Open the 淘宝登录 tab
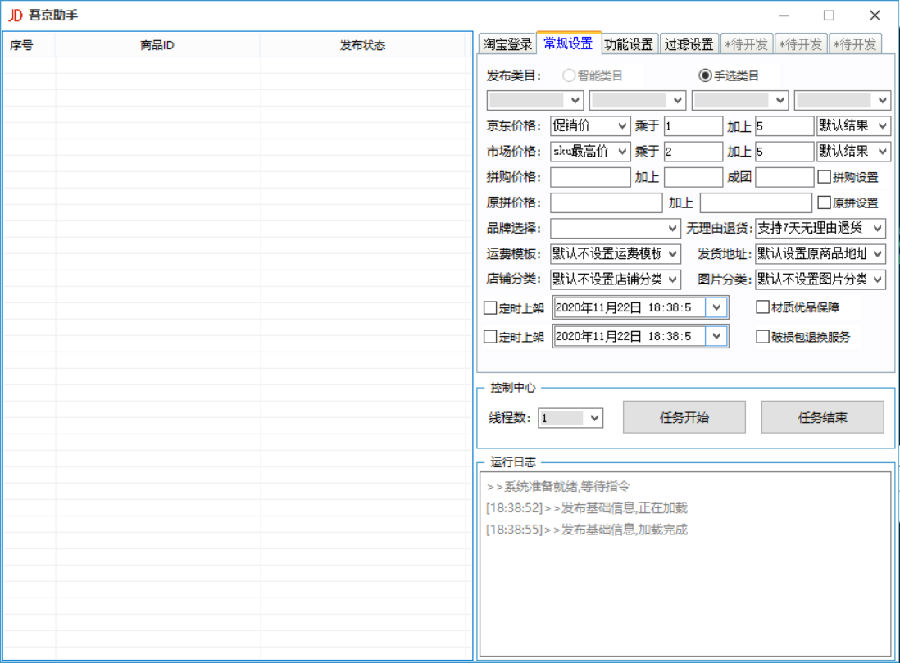This screenshot has height=663, width=900. coord(507,44)
